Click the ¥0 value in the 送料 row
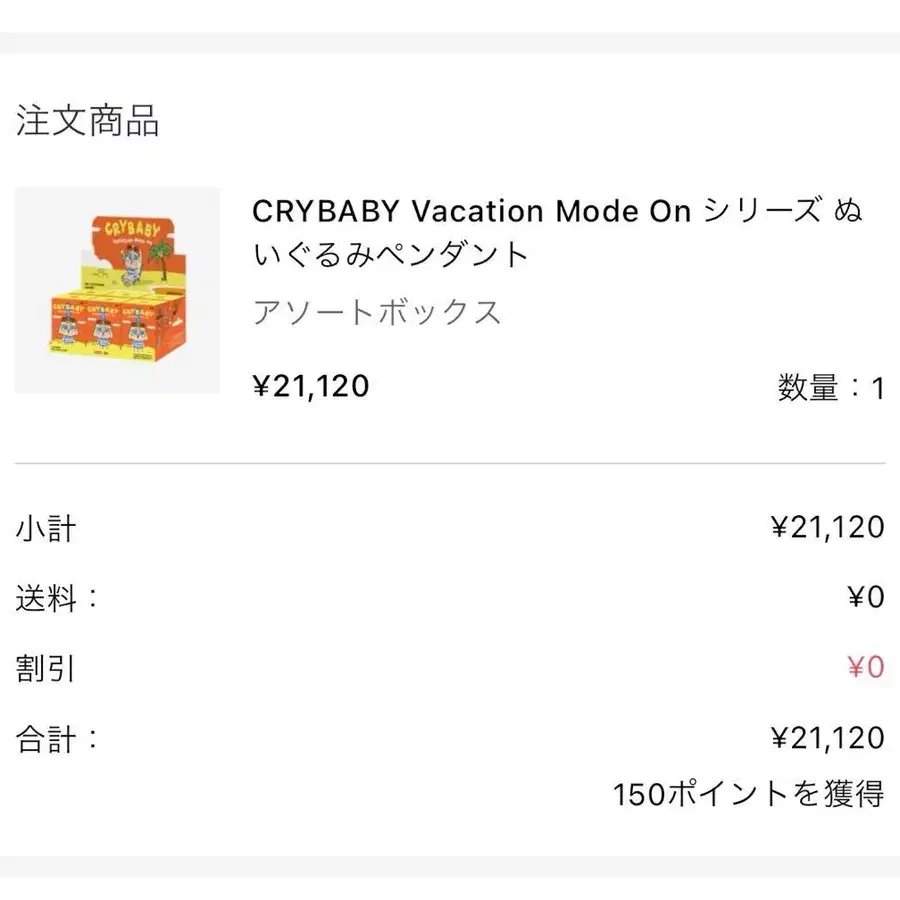The image size is (900, 900). (x=865, y=597)
